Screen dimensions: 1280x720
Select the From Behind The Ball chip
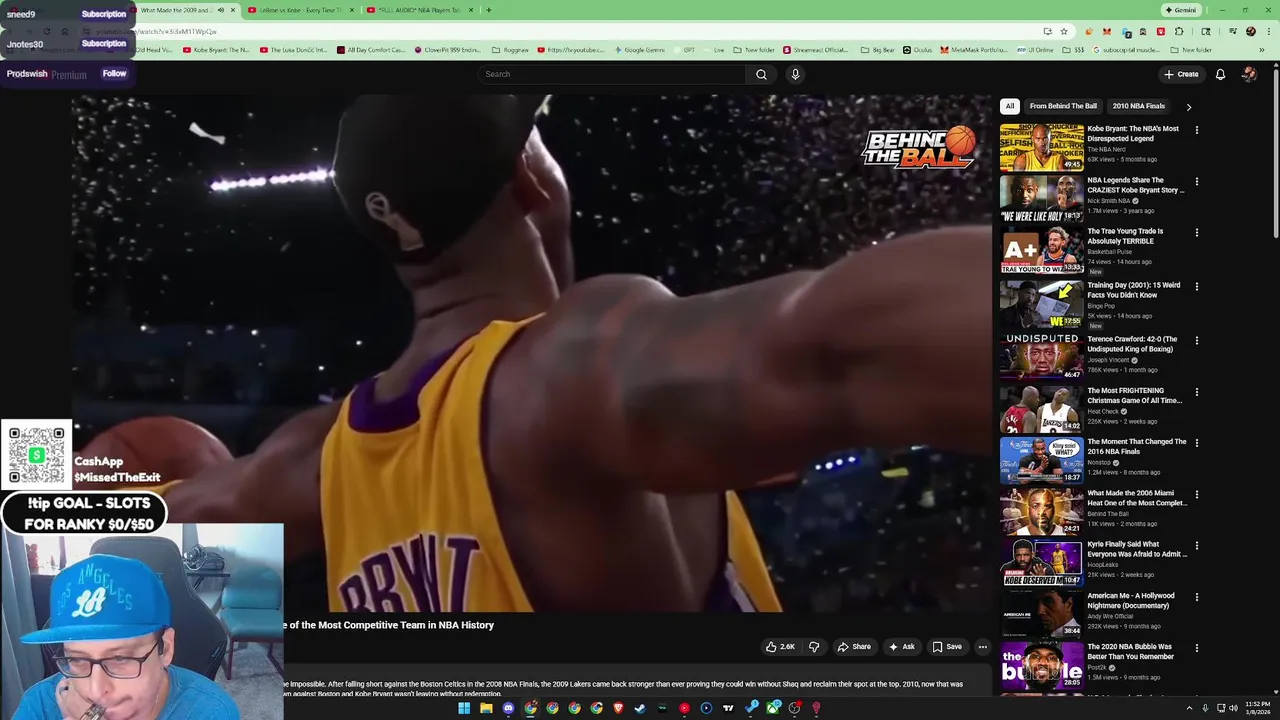(1063, 106)
